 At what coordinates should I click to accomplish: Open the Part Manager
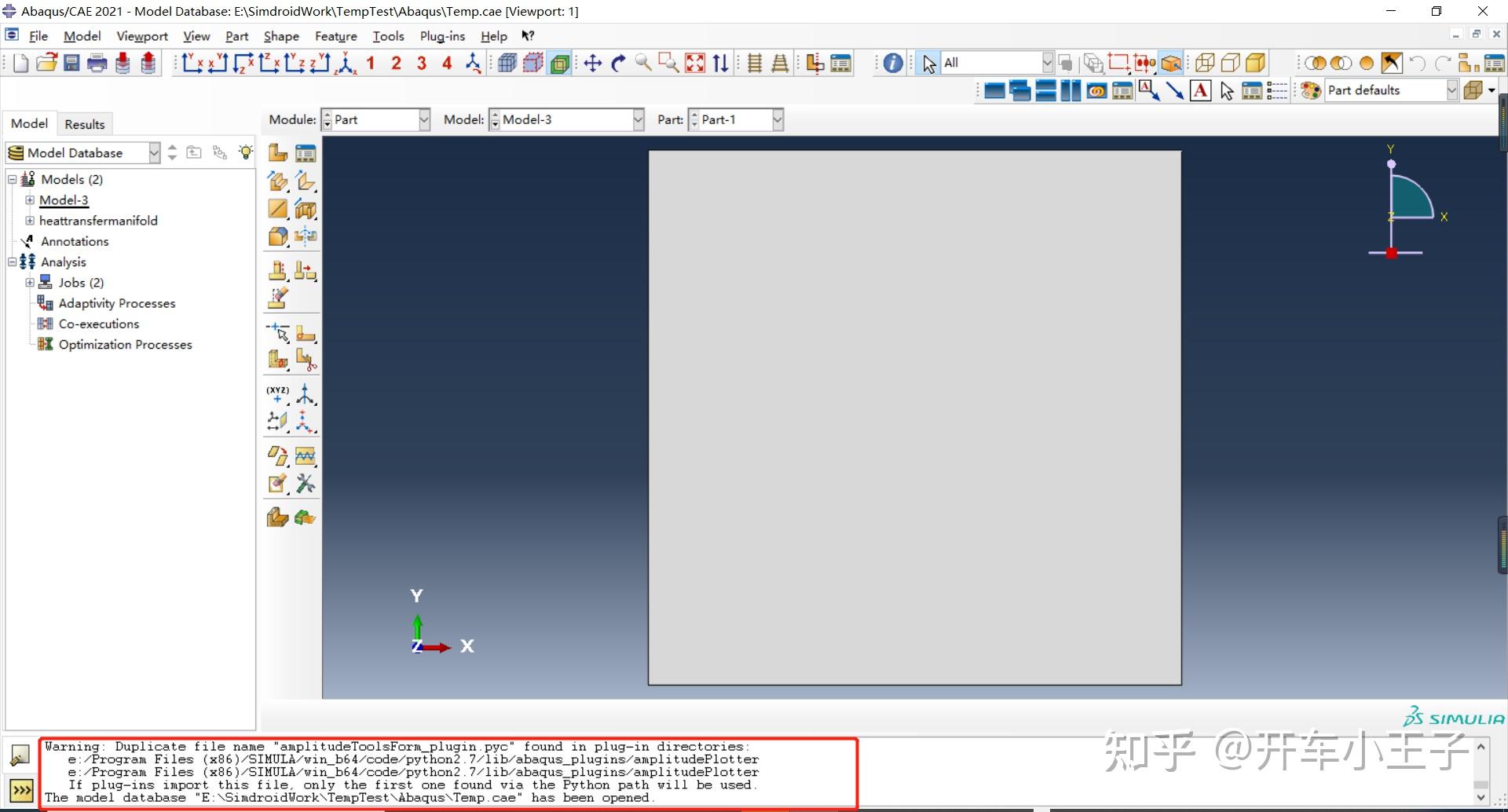(x=306, y=152)
